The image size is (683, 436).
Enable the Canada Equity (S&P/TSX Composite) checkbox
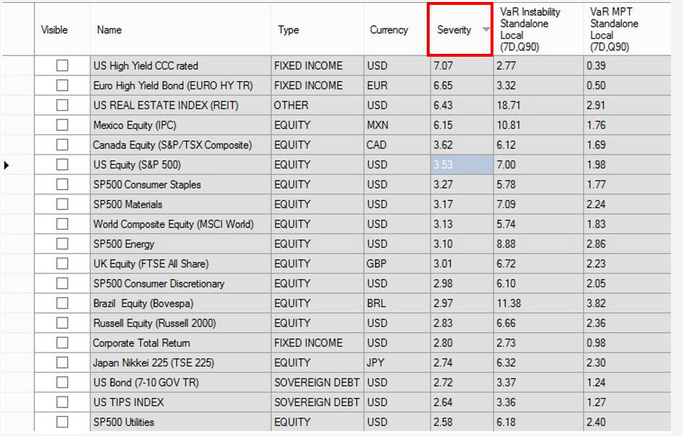62,145
